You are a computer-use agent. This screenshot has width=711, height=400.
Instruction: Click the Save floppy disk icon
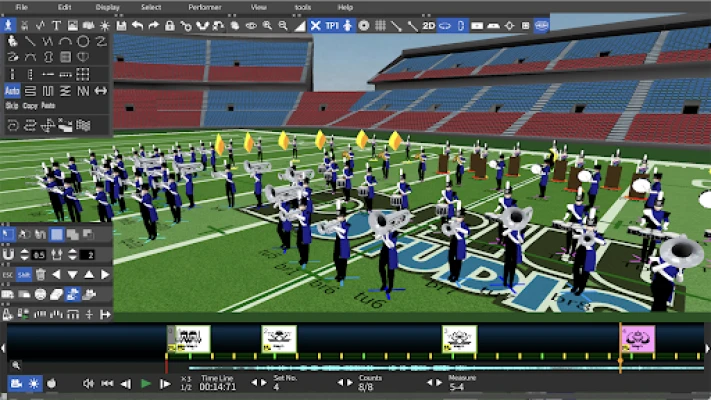(121, 24)
